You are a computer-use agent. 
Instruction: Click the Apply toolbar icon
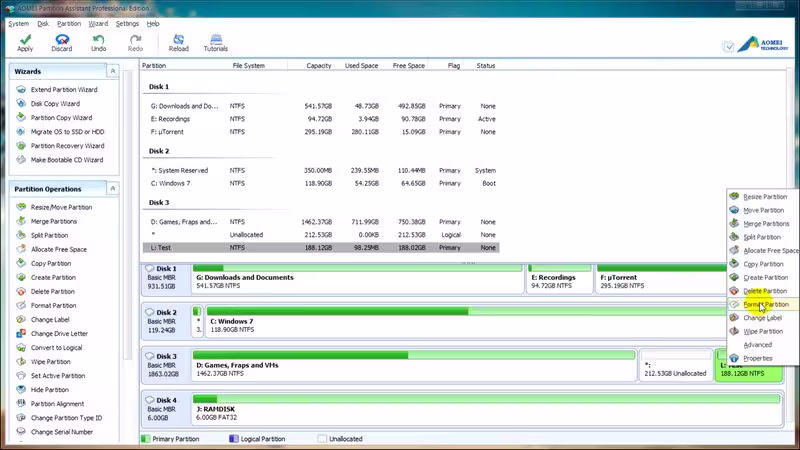tap(25, 43)
